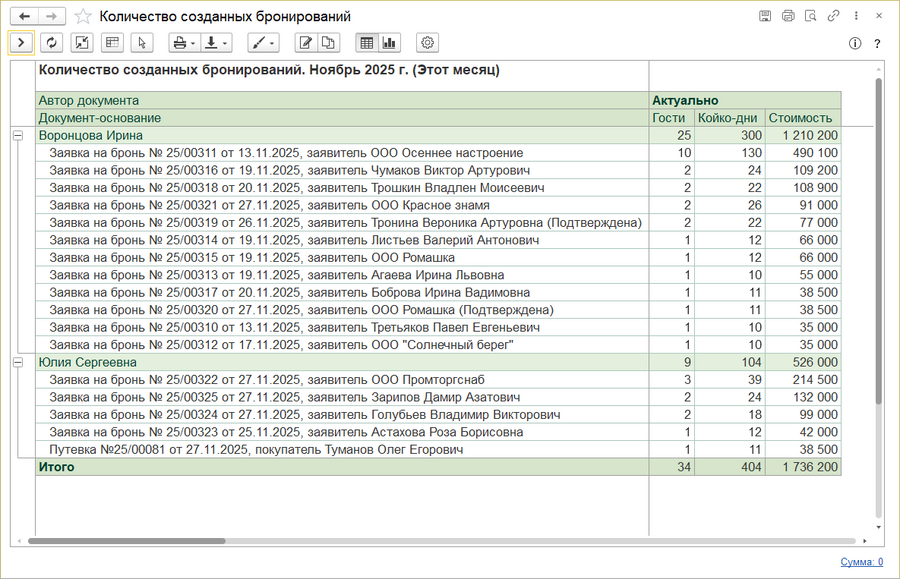
Task: Copy link using chain icon
Action: click(x=833, y=17)
